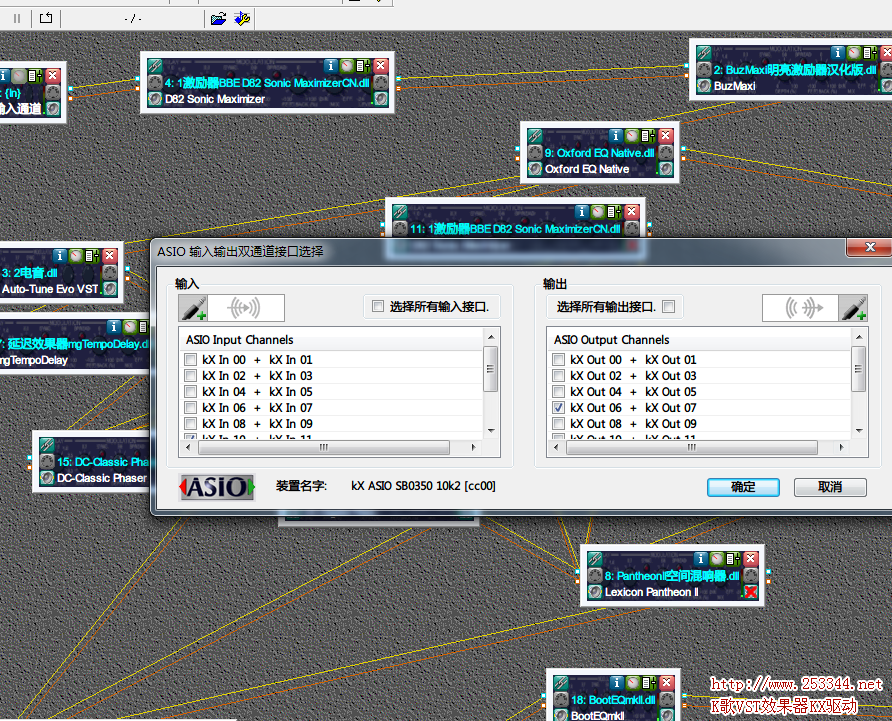Click the input list horizontal scrollbar thumb
892x721 pixels.
click(324, 447)
